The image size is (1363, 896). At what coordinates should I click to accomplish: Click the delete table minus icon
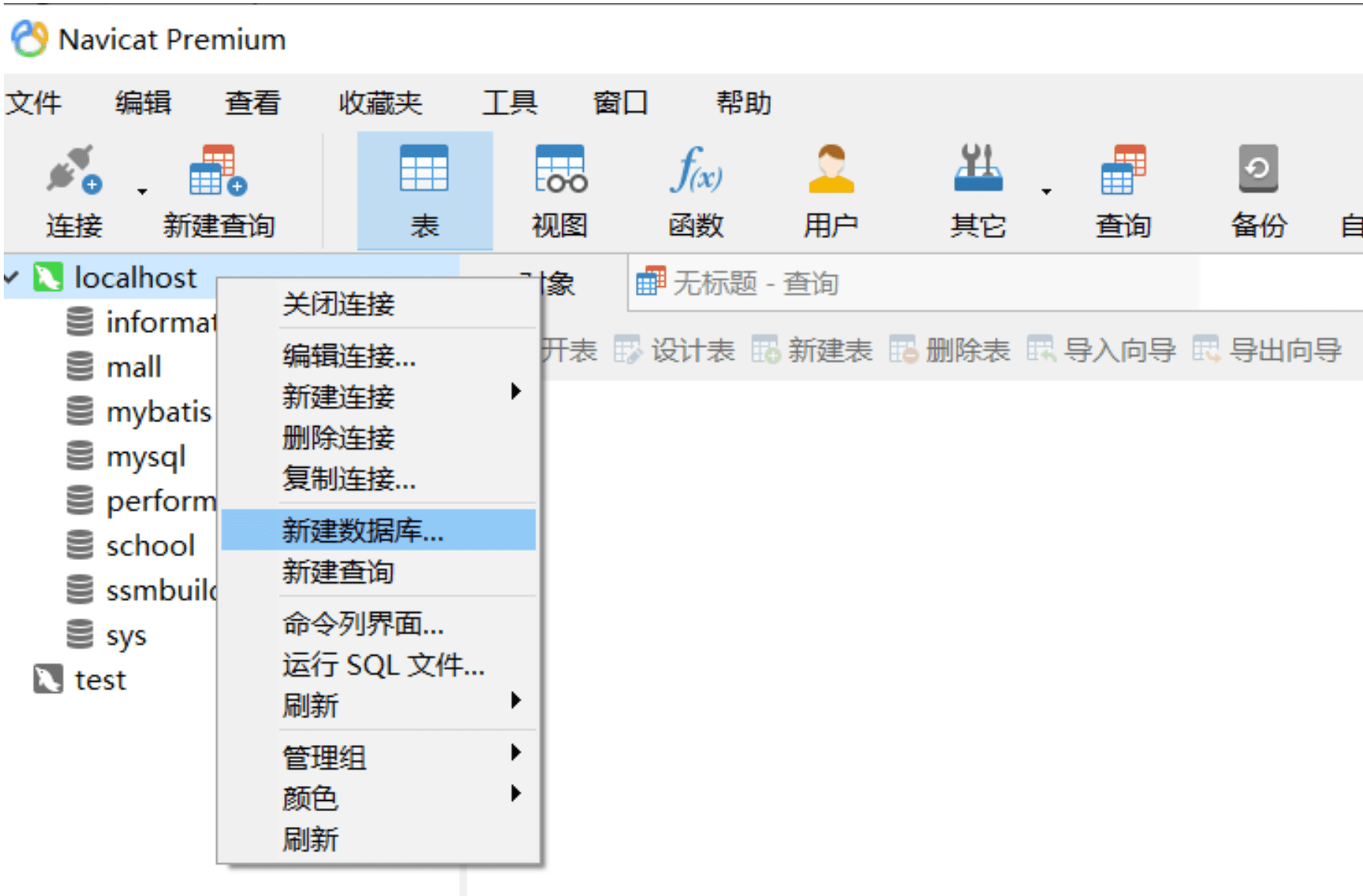(903, 349)
